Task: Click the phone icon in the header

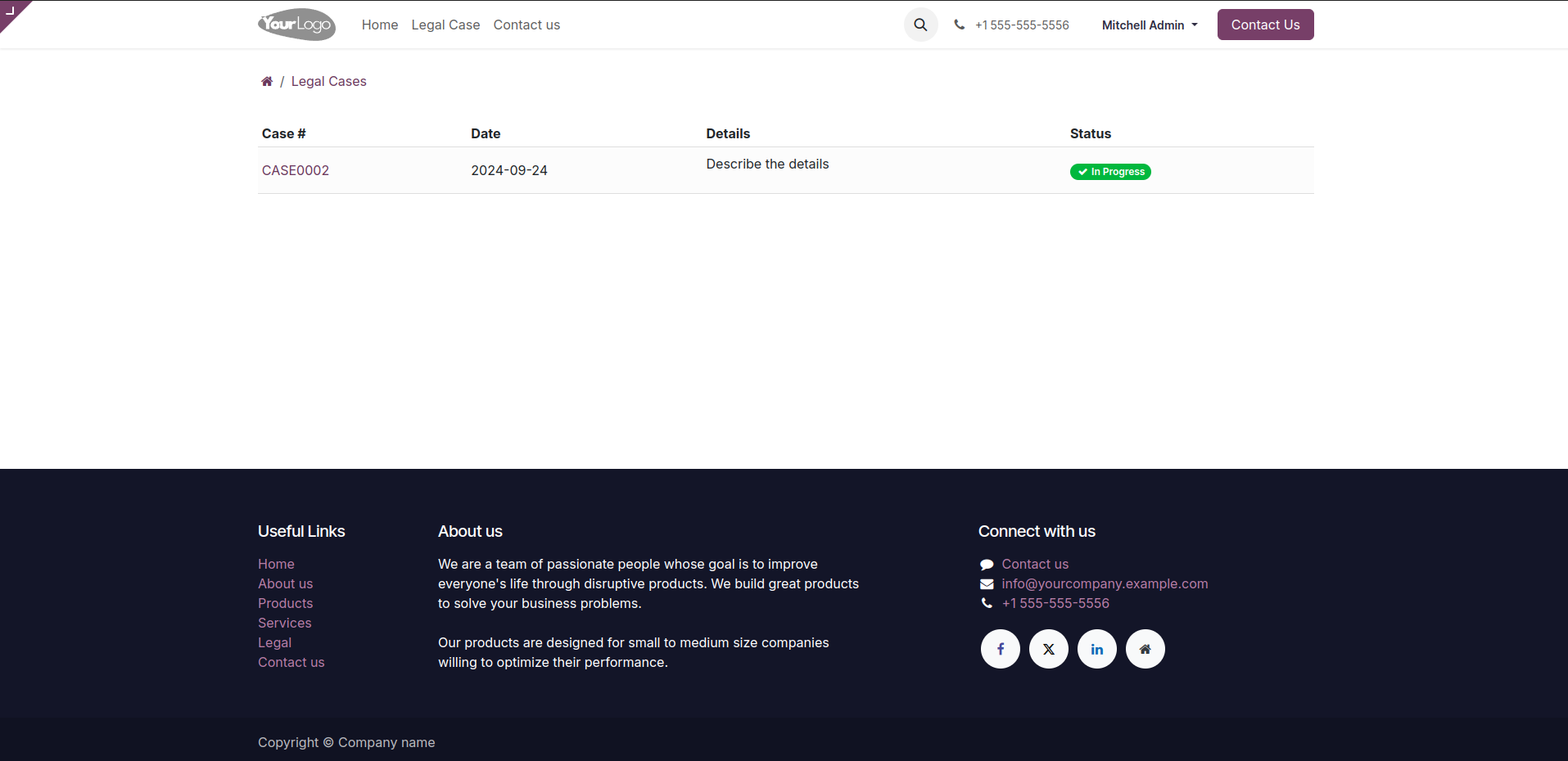Action: pyautogui.click(x=960, y=25)
